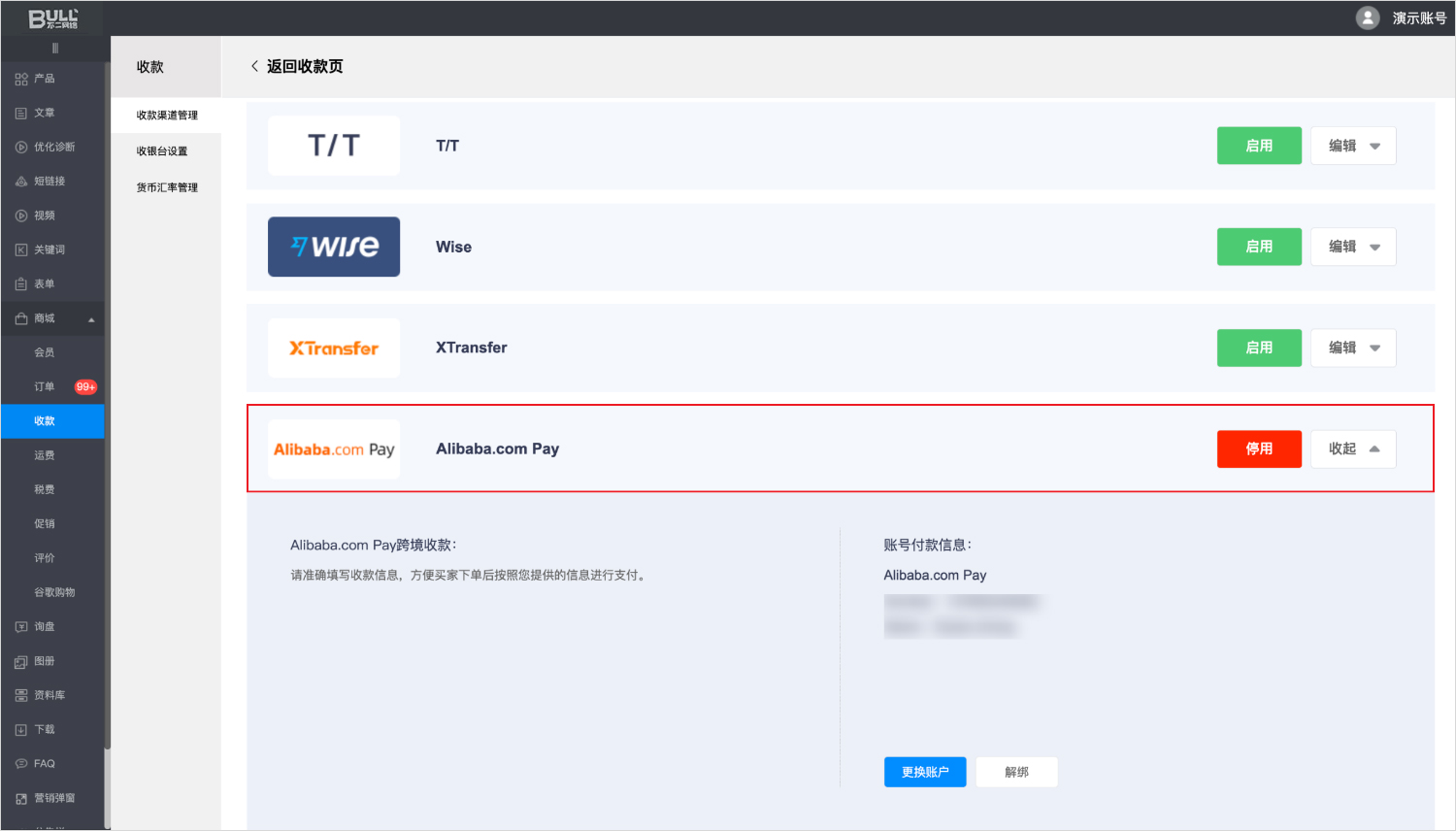Enable the Wise payment channel

point(1259,247)
